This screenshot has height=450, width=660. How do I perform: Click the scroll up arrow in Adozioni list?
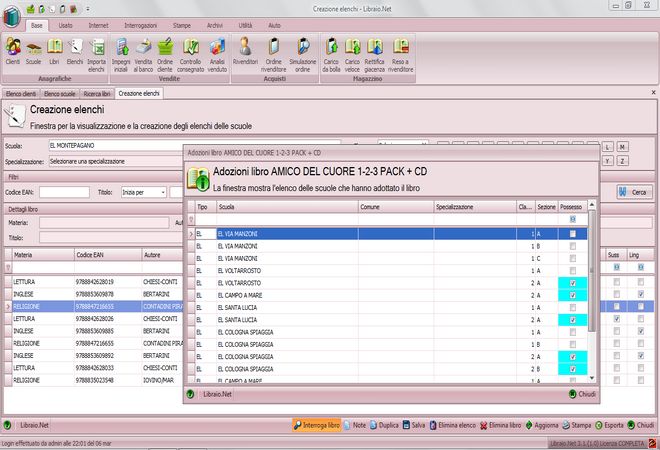(591, 205)
